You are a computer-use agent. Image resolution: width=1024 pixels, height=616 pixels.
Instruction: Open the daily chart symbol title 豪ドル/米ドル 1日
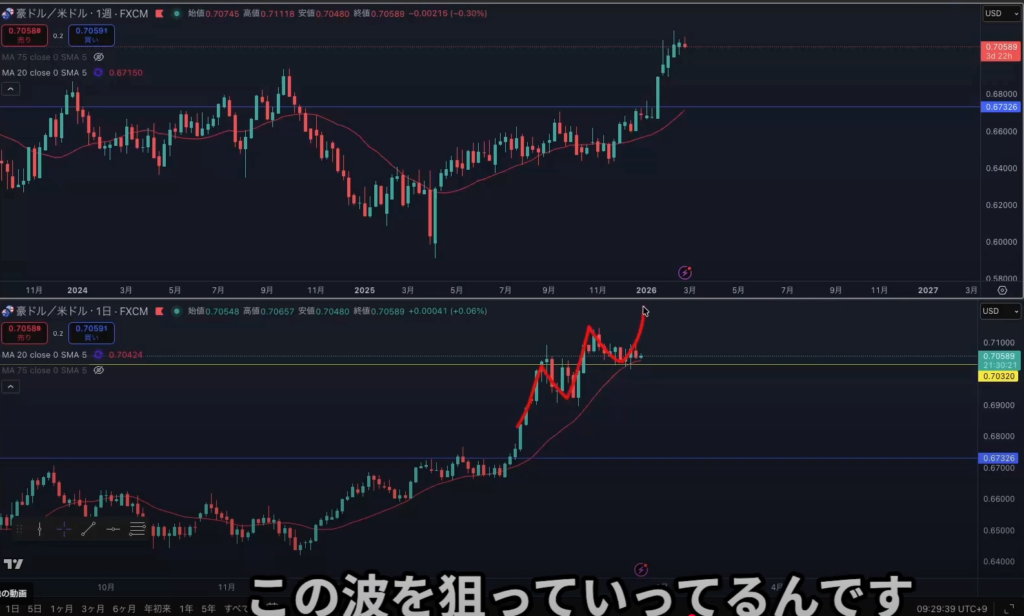pyautogui.click(x=82, y=311)
